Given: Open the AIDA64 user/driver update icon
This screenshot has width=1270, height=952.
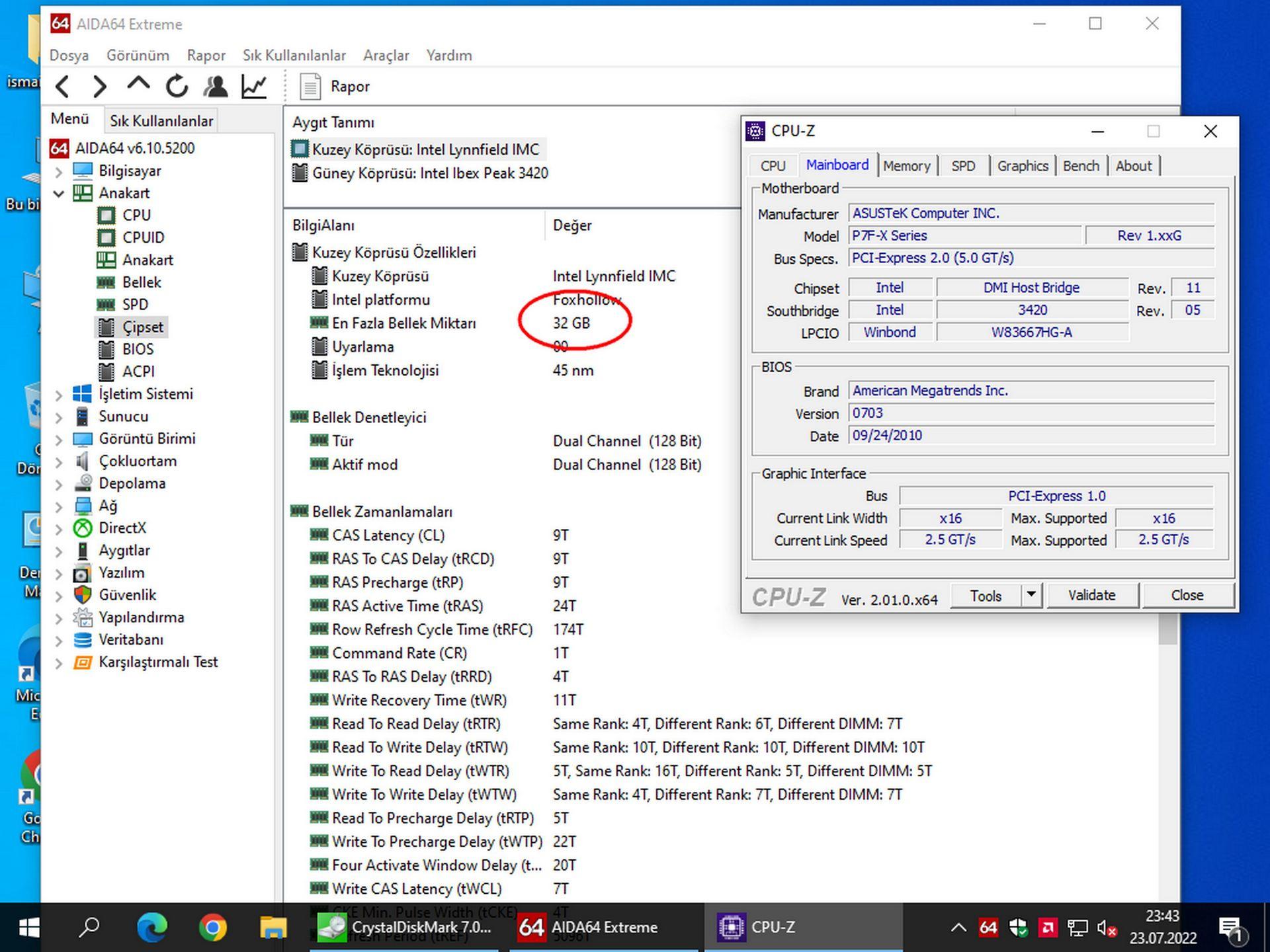Looking at the screenshot, I should click(216, 86).
